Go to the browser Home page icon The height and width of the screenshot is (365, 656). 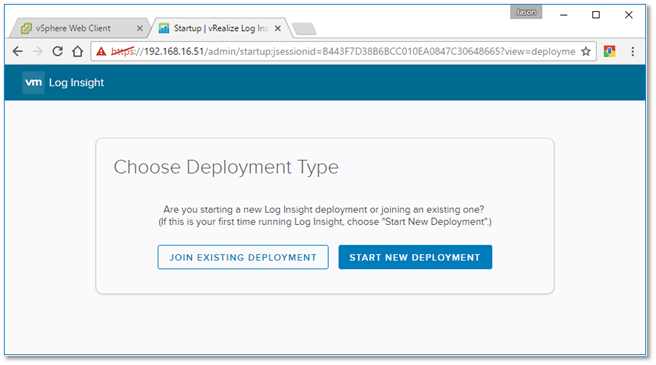point(77,51)
